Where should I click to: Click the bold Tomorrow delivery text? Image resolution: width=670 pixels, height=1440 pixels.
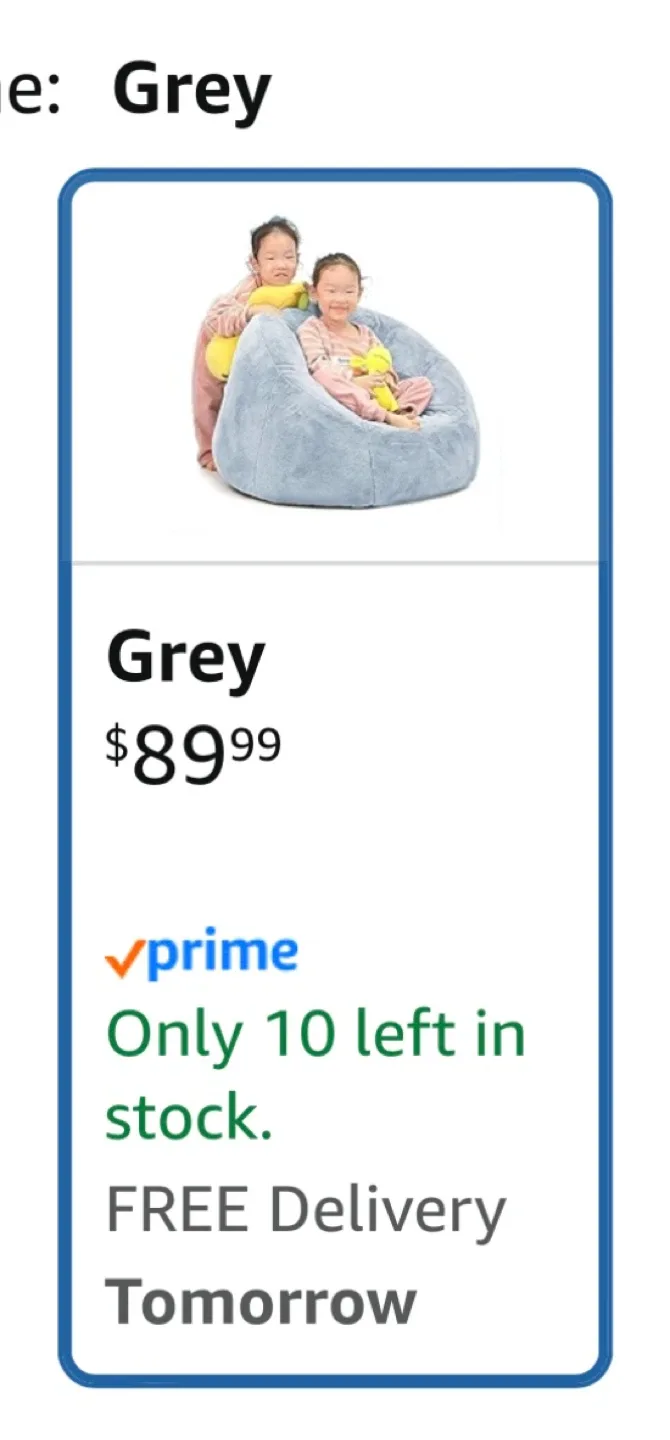(261, 1302)
